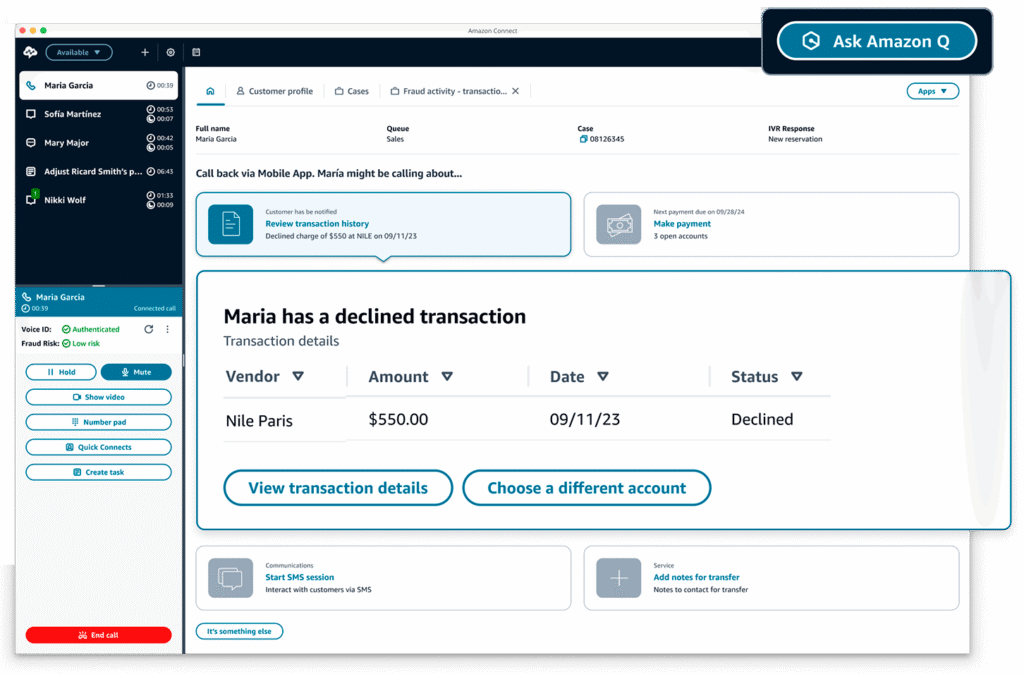Click the It's something else button
Image resolution: width=1024 pixels, height=674 pixels.
(x=239, y=632)
